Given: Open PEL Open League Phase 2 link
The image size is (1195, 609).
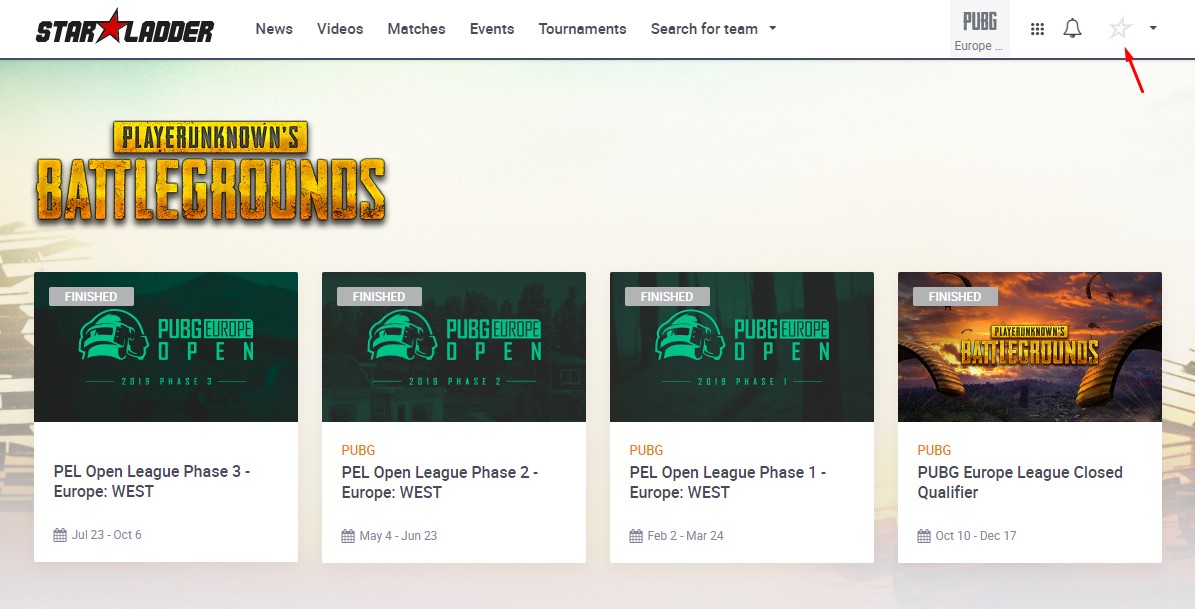Looking at the screenshot, I should click(439, 482).
